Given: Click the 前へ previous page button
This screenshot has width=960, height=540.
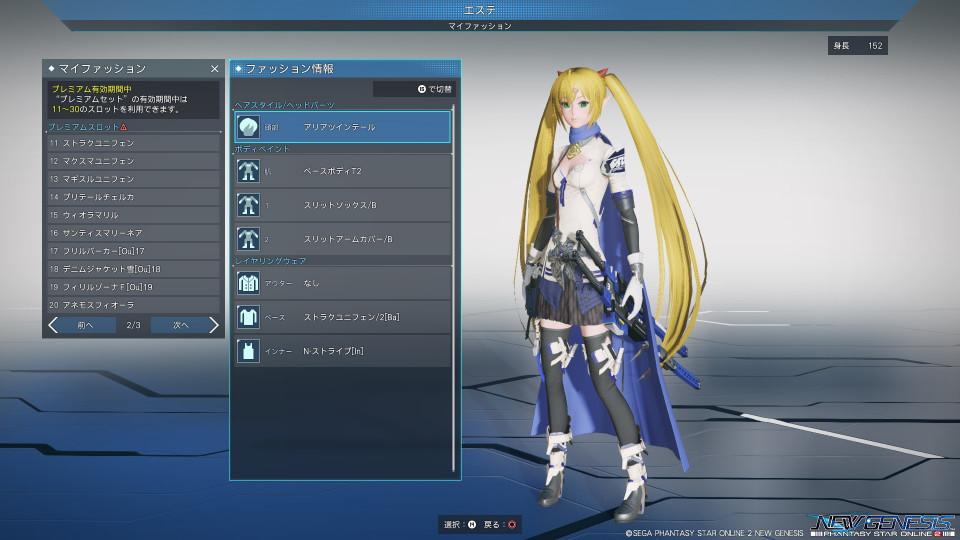Looking at the screenshot, I should [86, 325].
